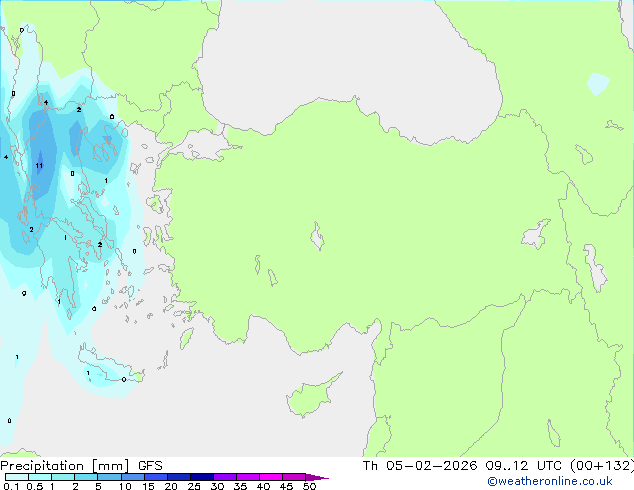Click the 20–25 mm legend color swatch

[178, 477]
